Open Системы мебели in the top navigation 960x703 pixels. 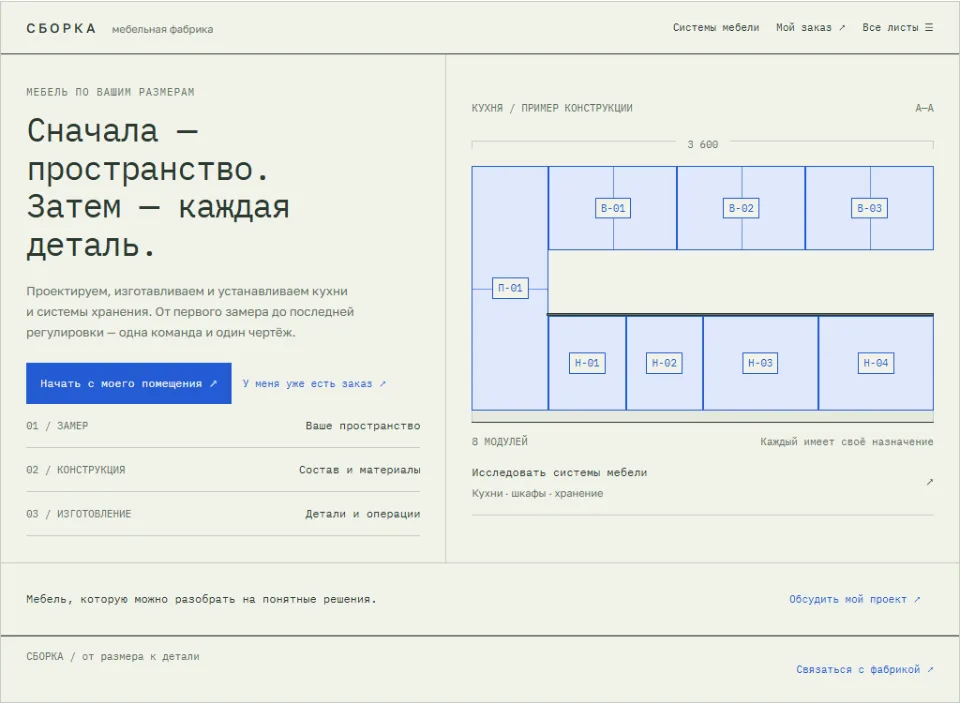tap(716, 28)
